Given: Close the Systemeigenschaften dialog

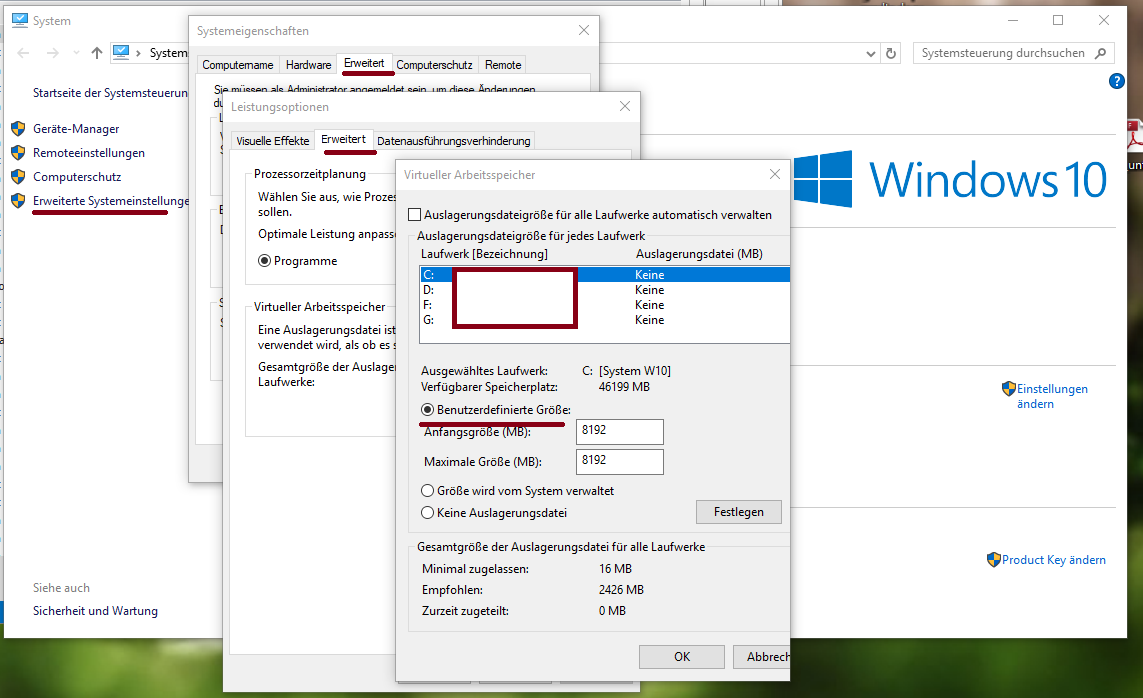Looking at the screenshot, I should (584, 30).
